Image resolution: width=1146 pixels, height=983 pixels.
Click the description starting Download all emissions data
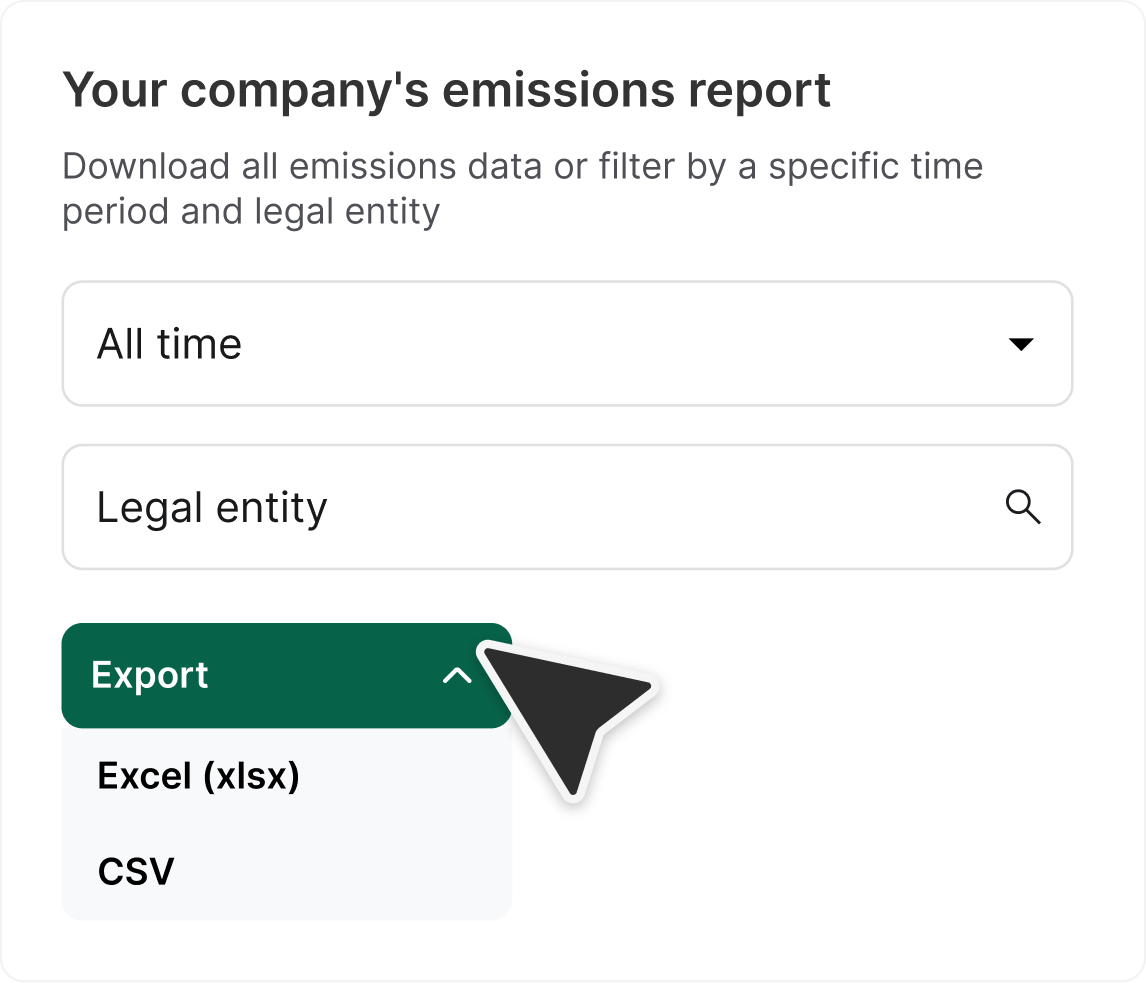(x=523, y=189)
